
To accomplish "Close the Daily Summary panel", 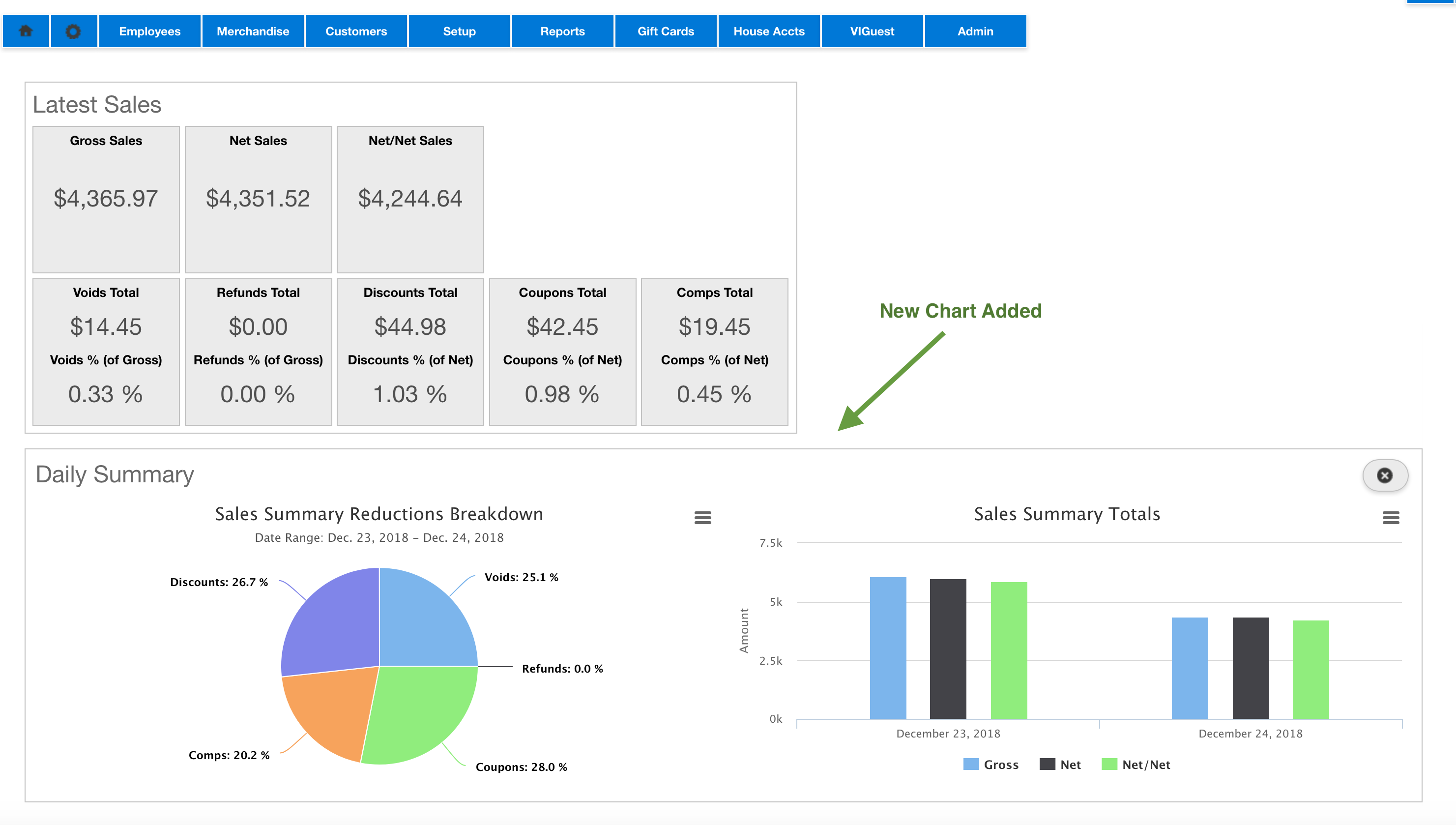I will point(1385,475).
